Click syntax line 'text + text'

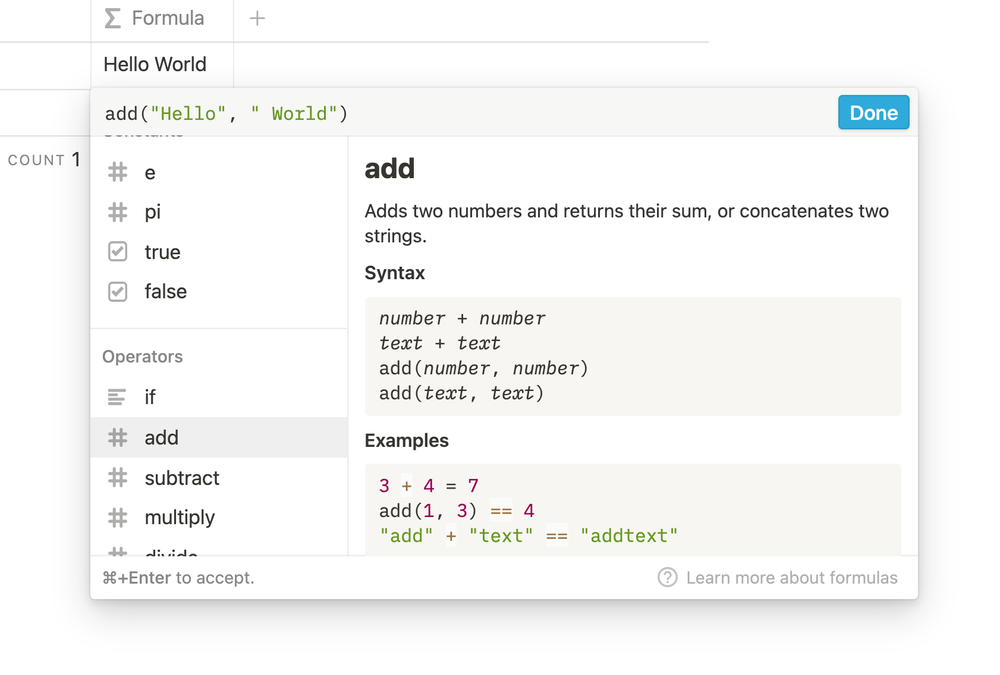439,343
